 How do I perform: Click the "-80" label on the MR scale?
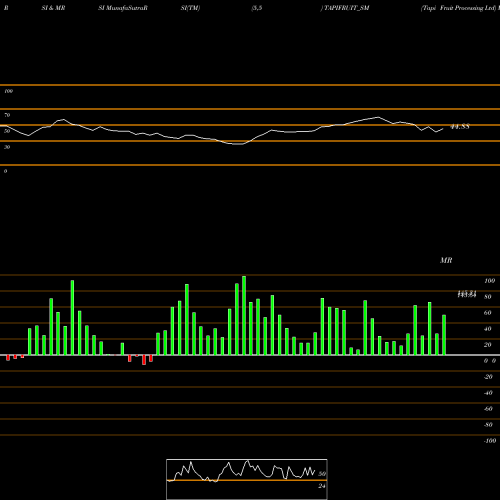[x=488, y=425]
